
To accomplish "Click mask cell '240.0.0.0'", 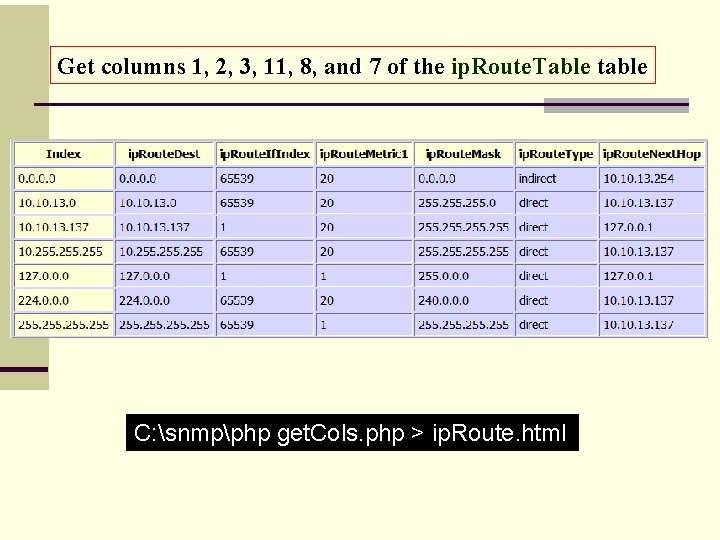I will [463, 300].
